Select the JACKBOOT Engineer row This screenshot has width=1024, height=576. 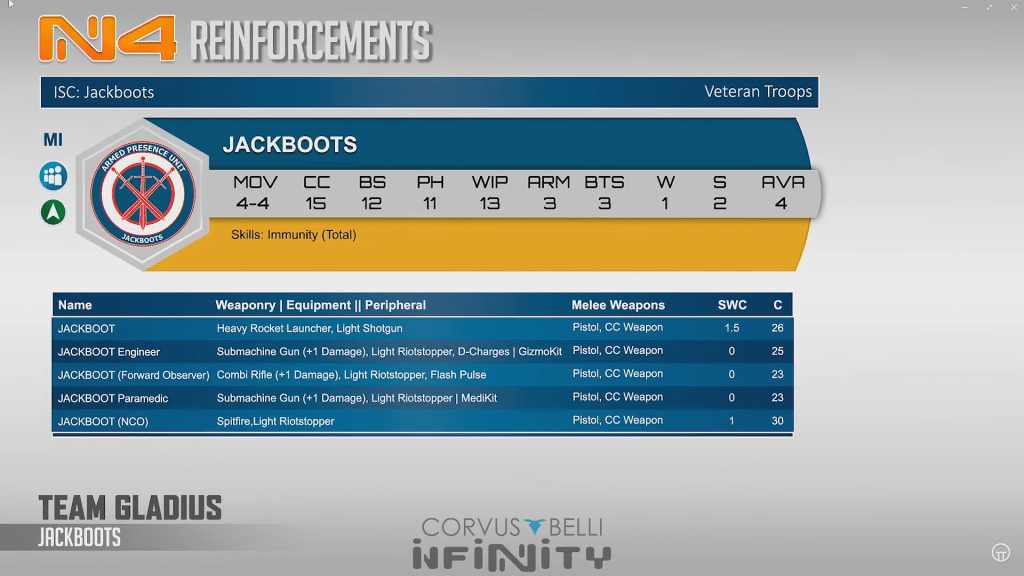click(421, 352)
